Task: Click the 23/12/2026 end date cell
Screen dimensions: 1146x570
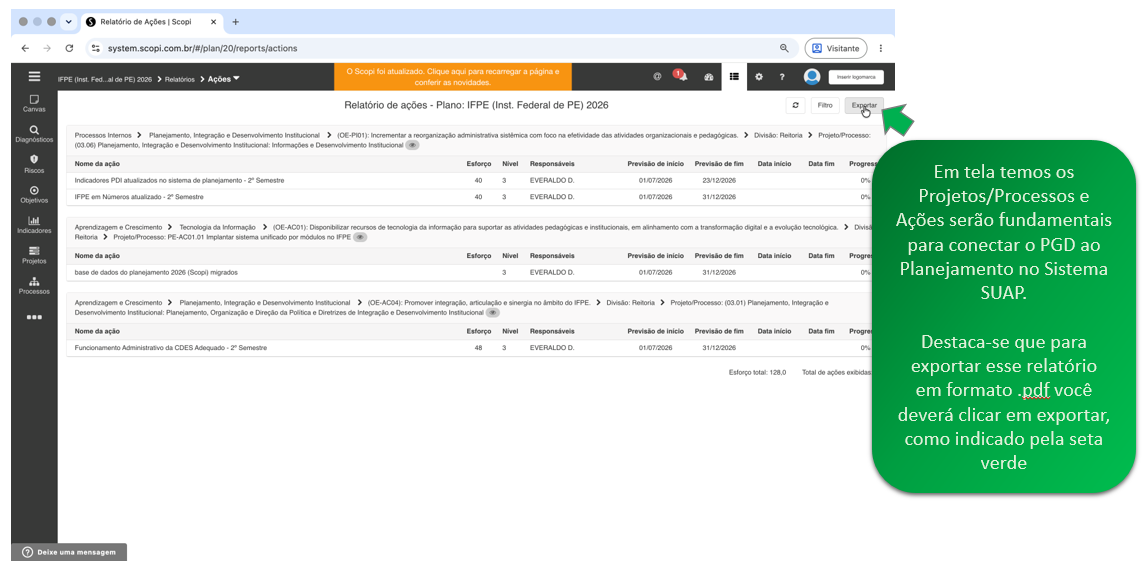Action: click(x=718, y=180)
